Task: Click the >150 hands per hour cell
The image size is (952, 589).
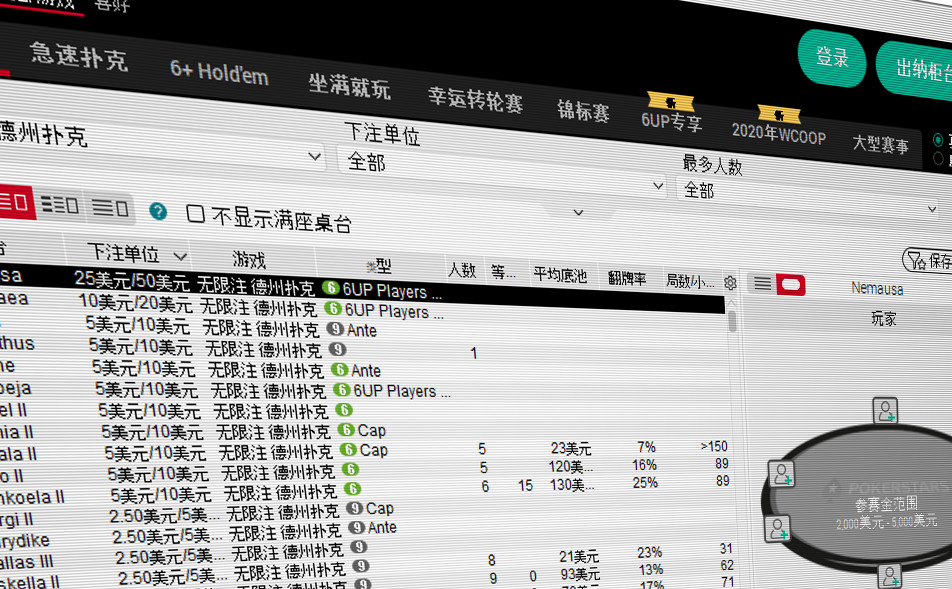Action: click(714, 446)
